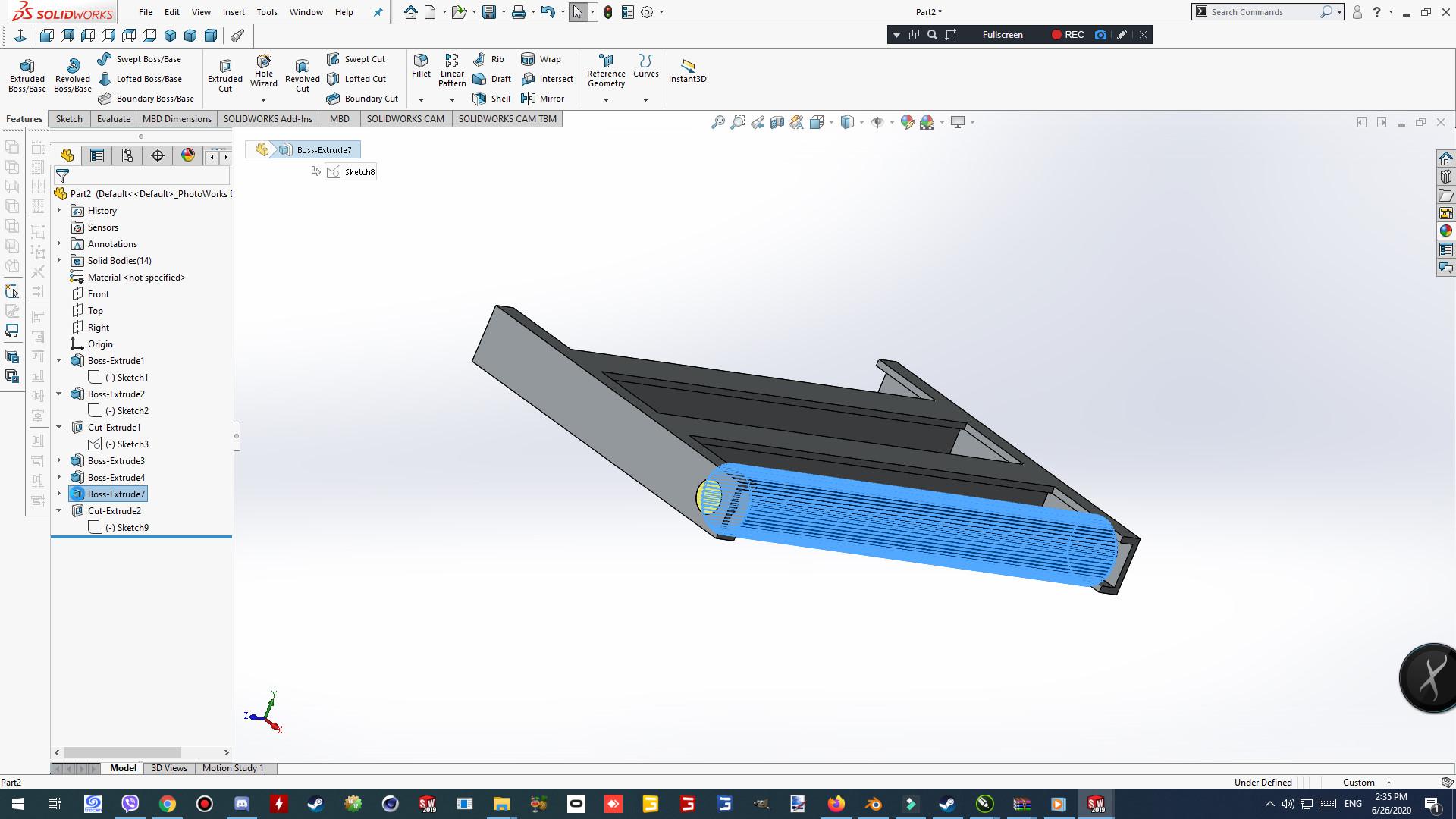Click the Draft tool
The width and height of the screenshot is (1456, 819).
(491, 79)
